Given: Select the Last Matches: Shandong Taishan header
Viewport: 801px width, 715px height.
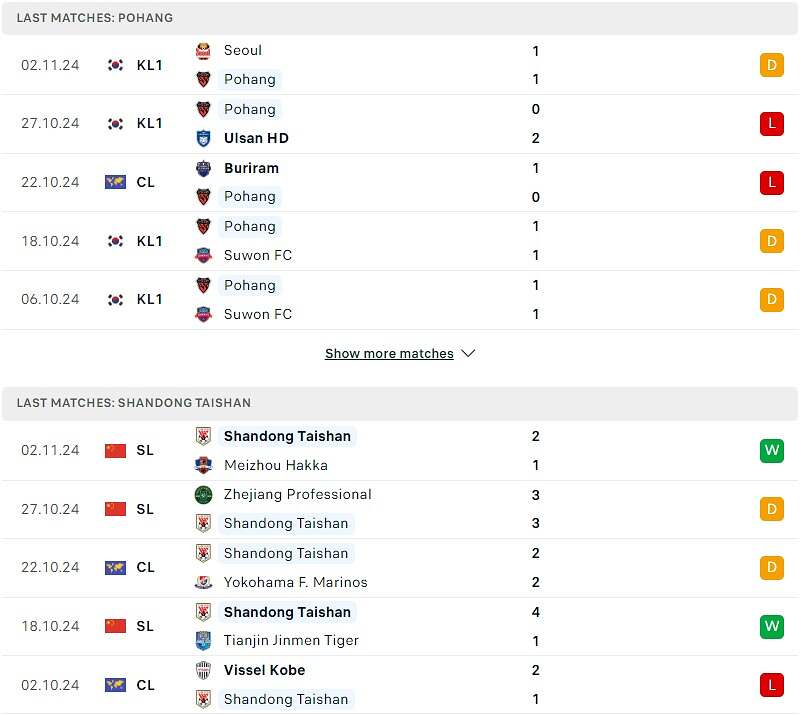Looking at the screenshot, I should tap(399, 403).
